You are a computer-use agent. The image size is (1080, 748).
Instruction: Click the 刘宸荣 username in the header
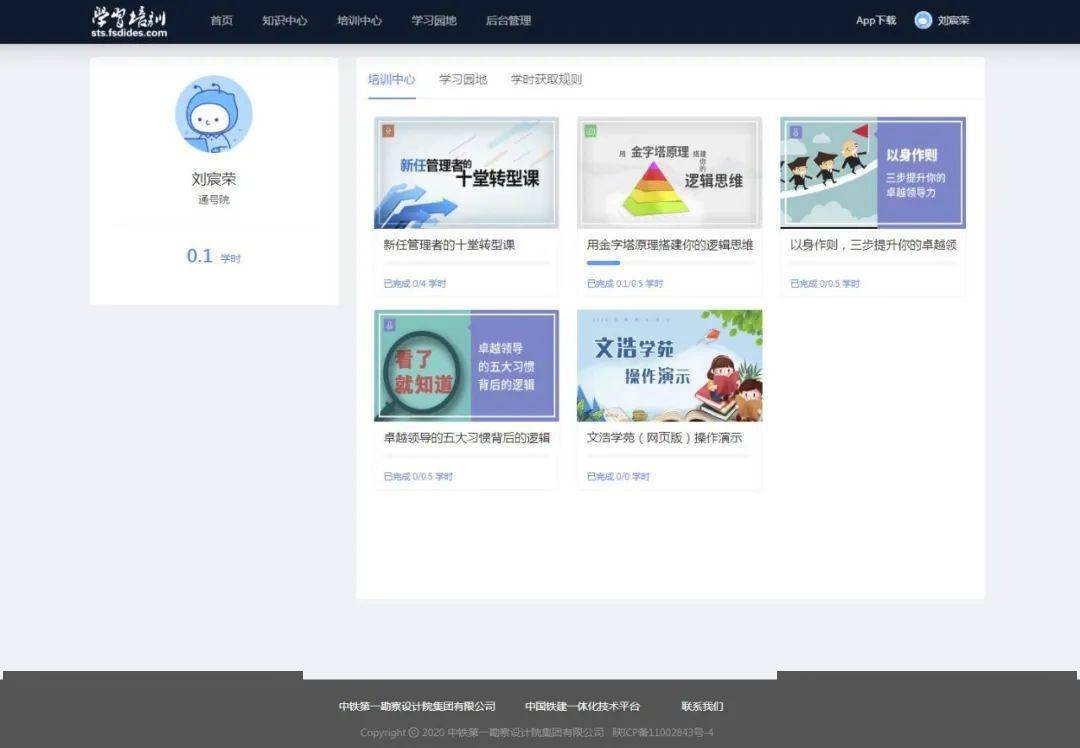(953, 20)
